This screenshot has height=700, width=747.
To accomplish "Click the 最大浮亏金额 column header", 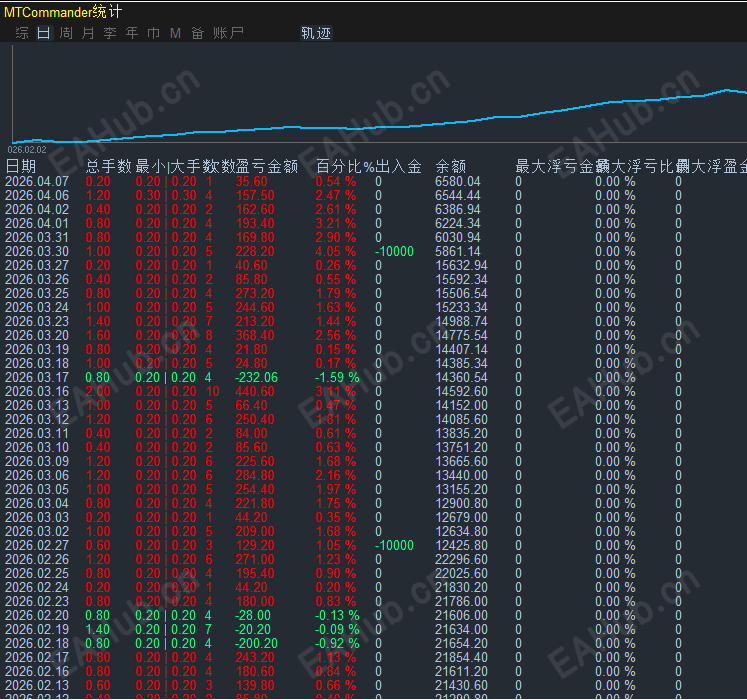I will (x=555, y=166).
